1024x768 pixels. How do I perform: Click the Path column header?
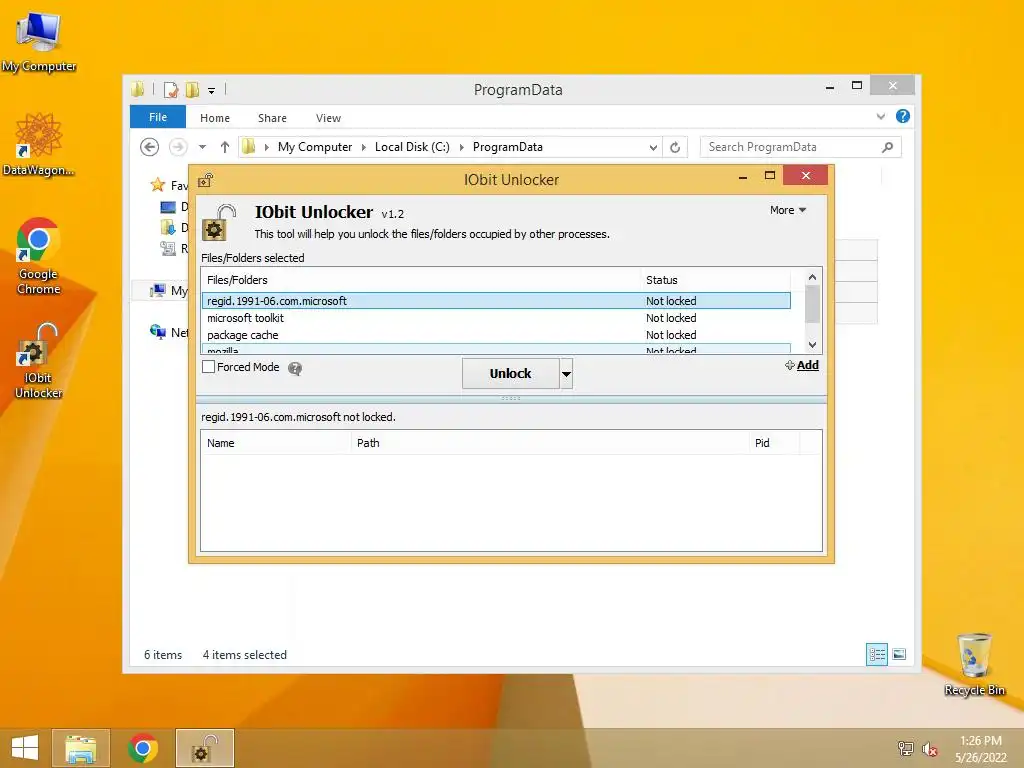click(550, 443)
